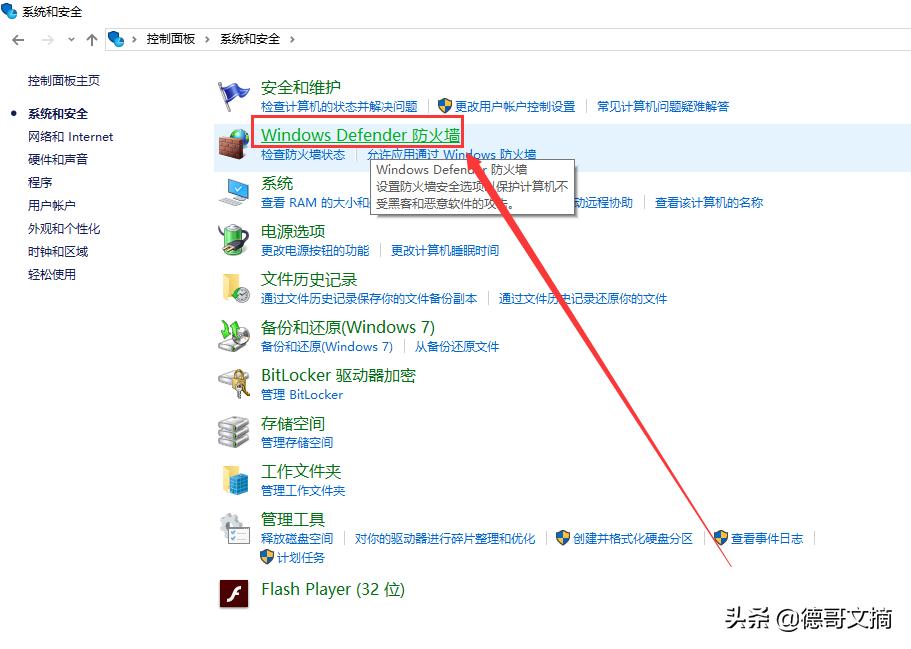This screenshot has width=911, height=649.
Task: Open 工作文件夹 via its blue folder icon
Action: pos(234,479)
